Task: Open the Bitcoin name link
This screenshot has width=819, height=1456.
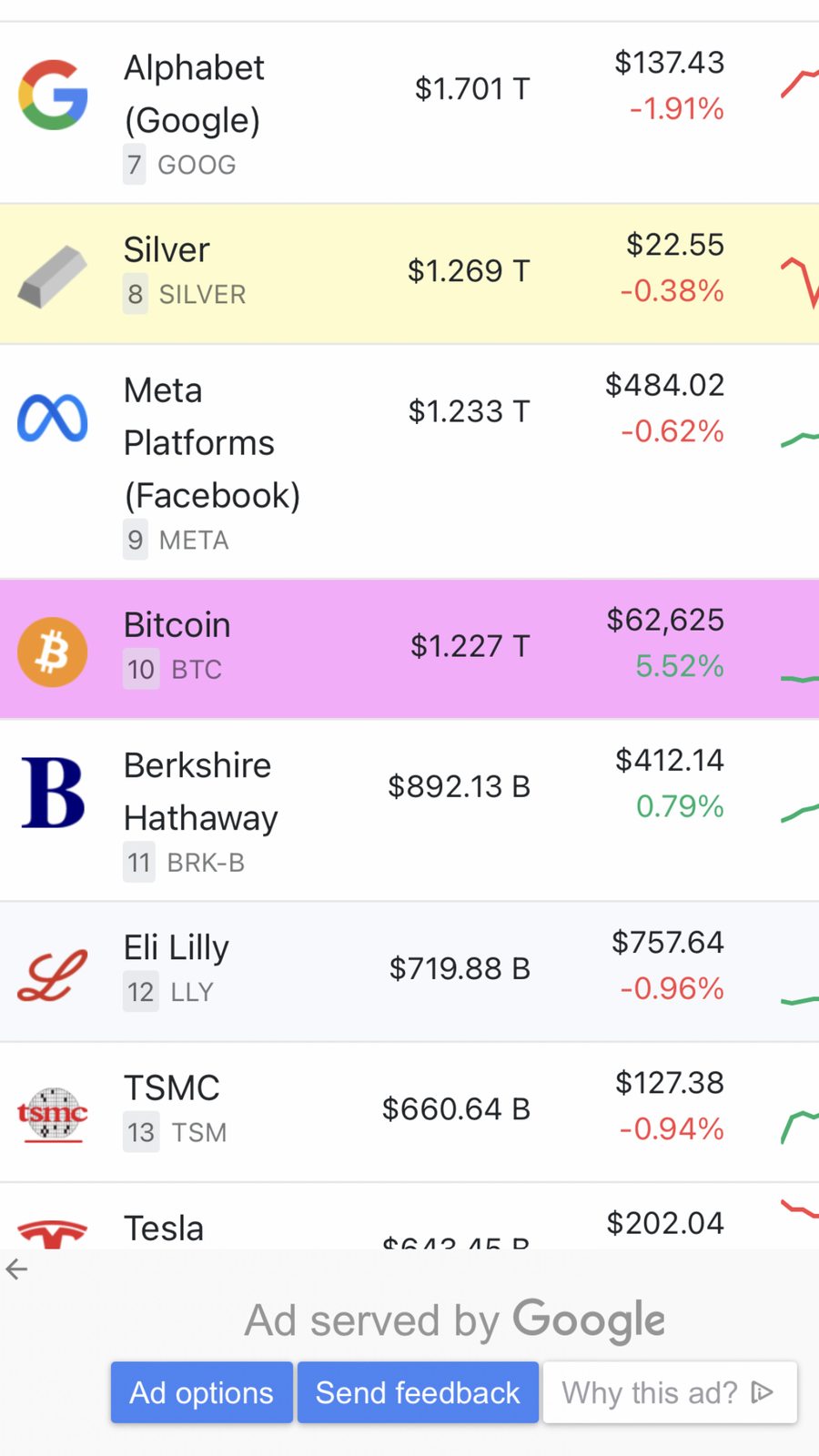Action: pos(177,625)
